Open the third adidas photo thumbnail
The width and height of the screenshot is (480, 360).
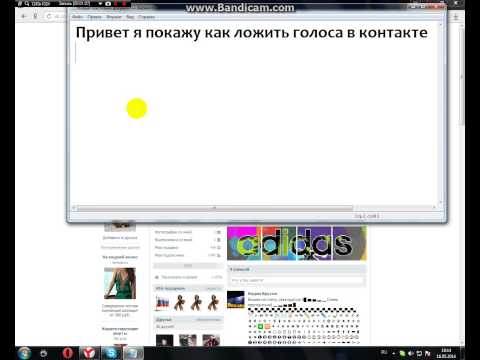coord(314,243)
